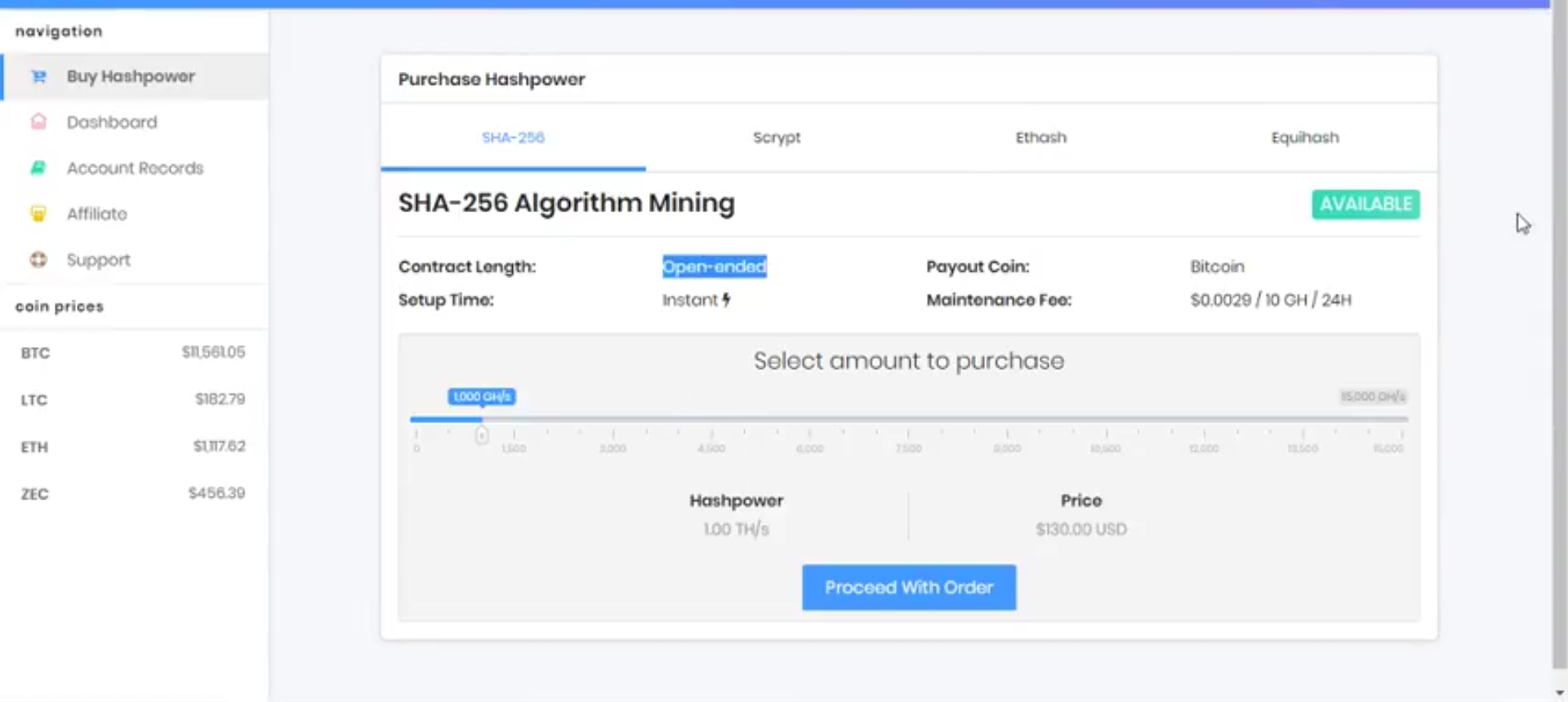Click the ETH coin price row

(133, 447)
